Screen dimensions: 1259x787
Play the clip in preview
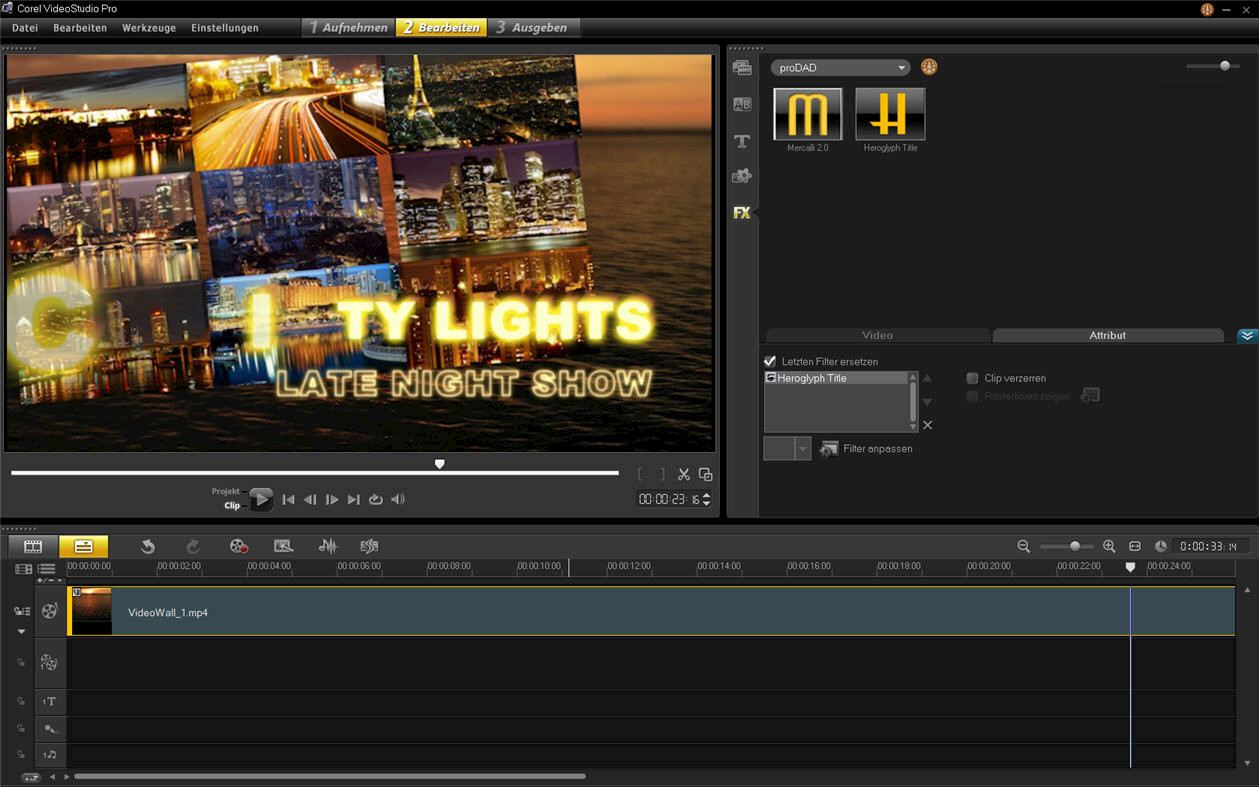click(x=261, y=500)
